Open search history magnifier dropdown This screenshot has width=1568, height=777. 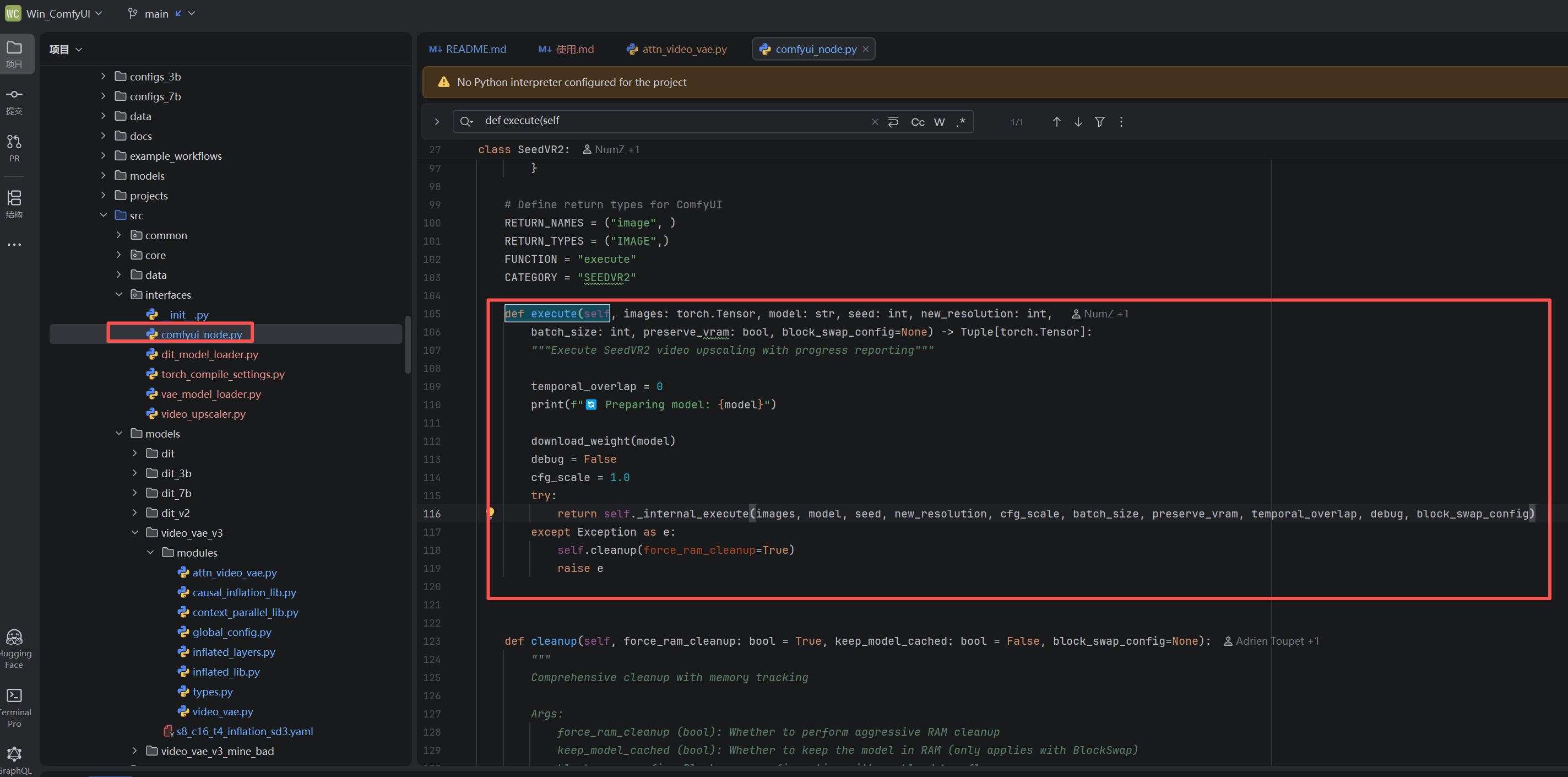coord(466,122)
